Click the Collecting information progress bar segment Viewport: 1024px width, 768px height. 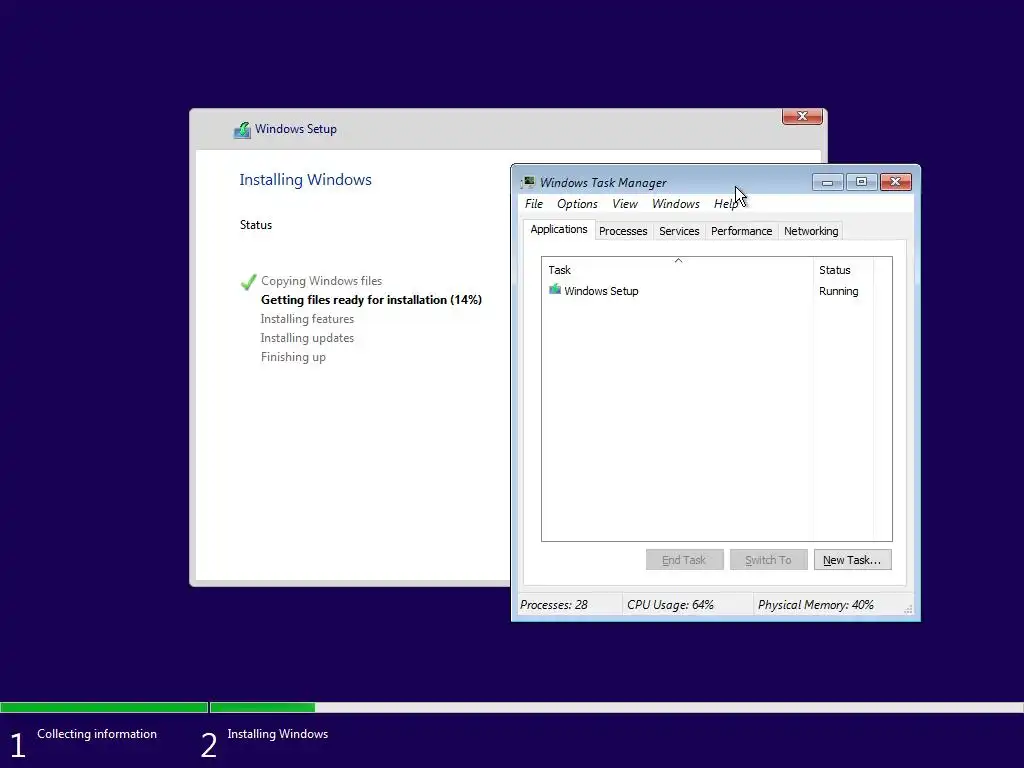click(x=104, y=707)
